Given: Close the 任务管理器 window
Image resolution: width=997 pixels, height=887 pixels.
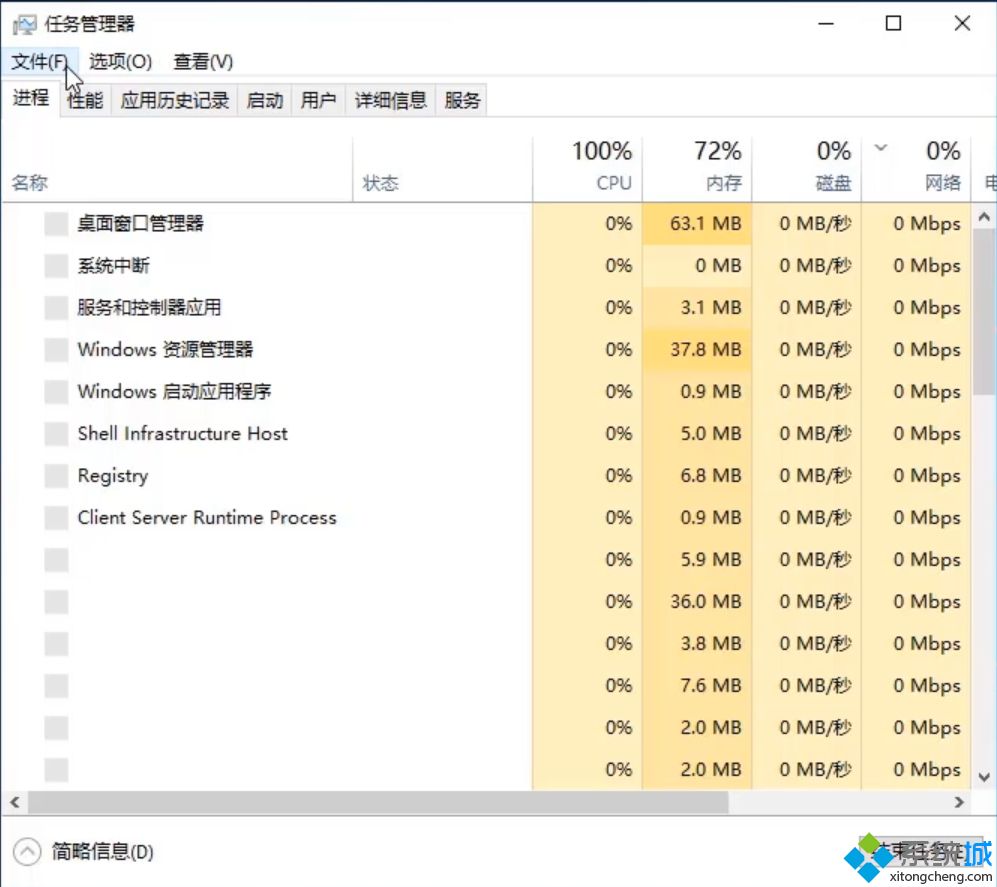Looking at the screenshot, I should (962, 24).
